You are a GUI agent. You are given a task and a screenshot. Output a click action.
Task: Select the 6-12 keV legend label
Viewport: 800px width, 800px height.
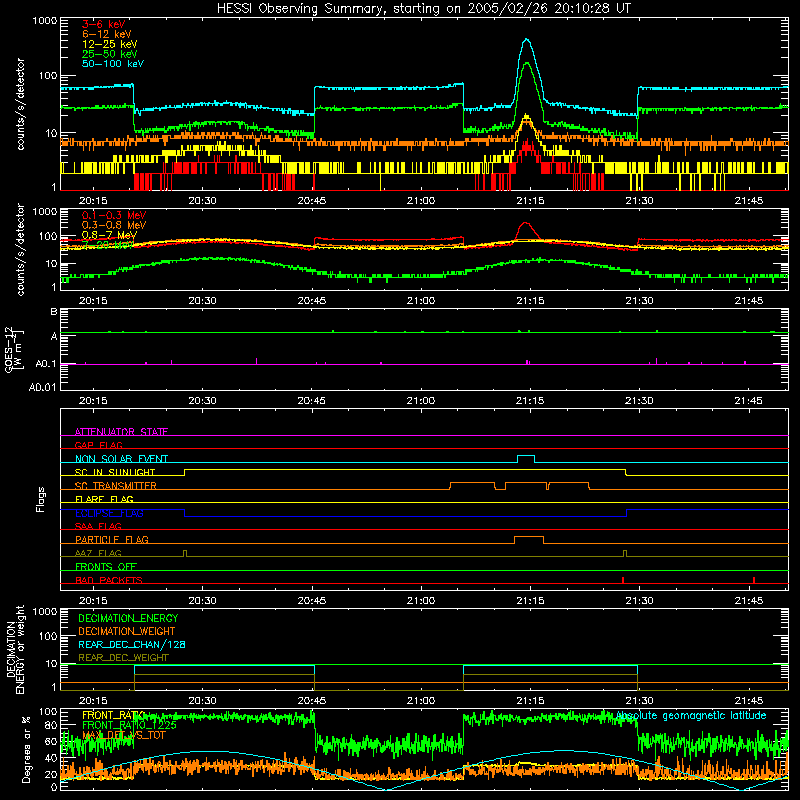(106, 34)
